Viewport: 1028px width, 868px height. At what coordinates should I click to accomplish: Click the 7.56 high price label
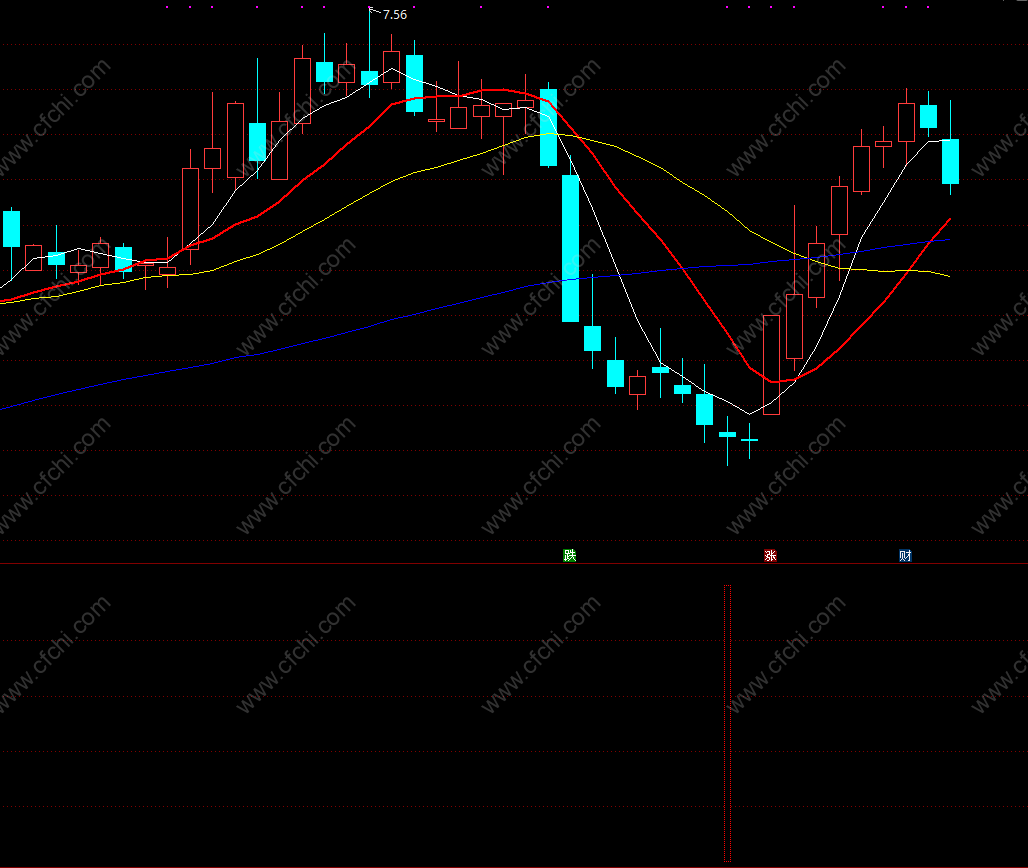(395, 14)
